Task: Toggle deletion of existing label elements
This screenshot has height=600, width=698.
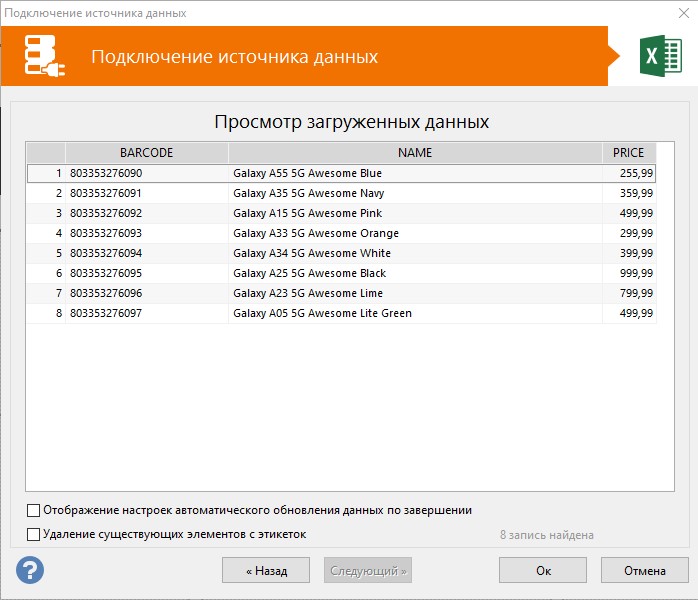Action: coord(34,534)
